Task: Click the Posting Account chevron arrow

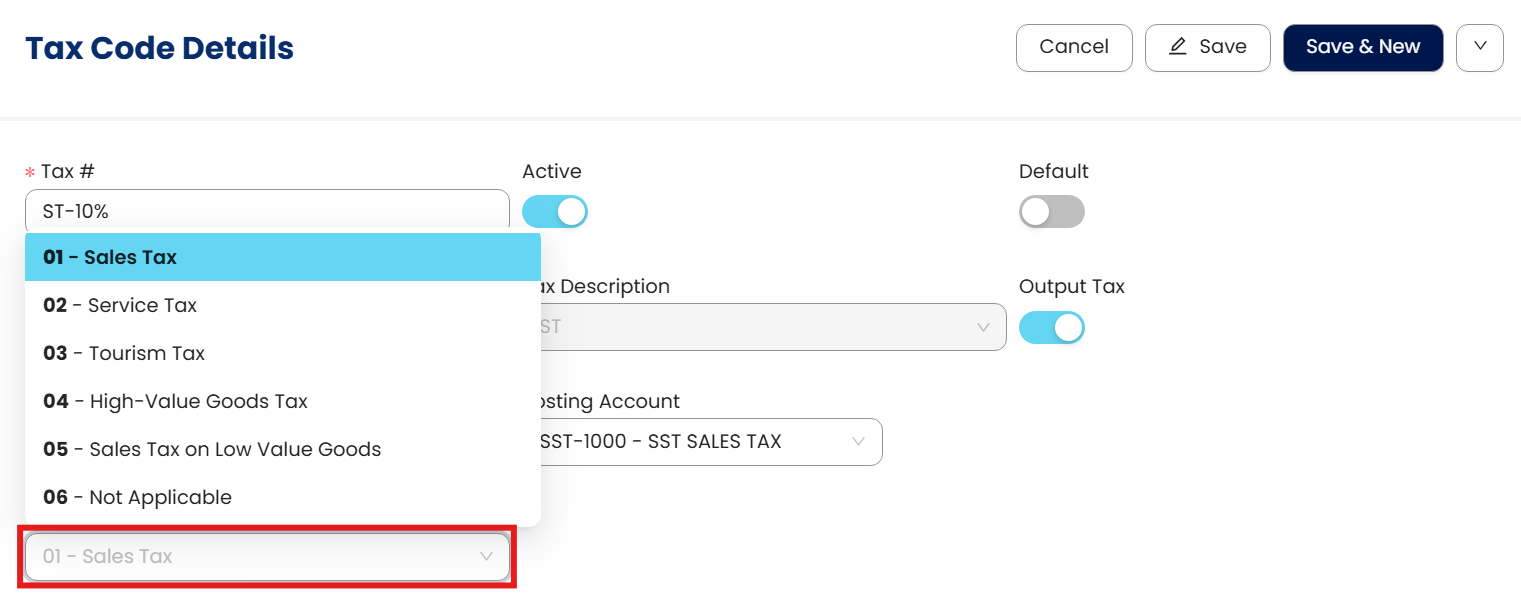Action: (x=858, y=442)
